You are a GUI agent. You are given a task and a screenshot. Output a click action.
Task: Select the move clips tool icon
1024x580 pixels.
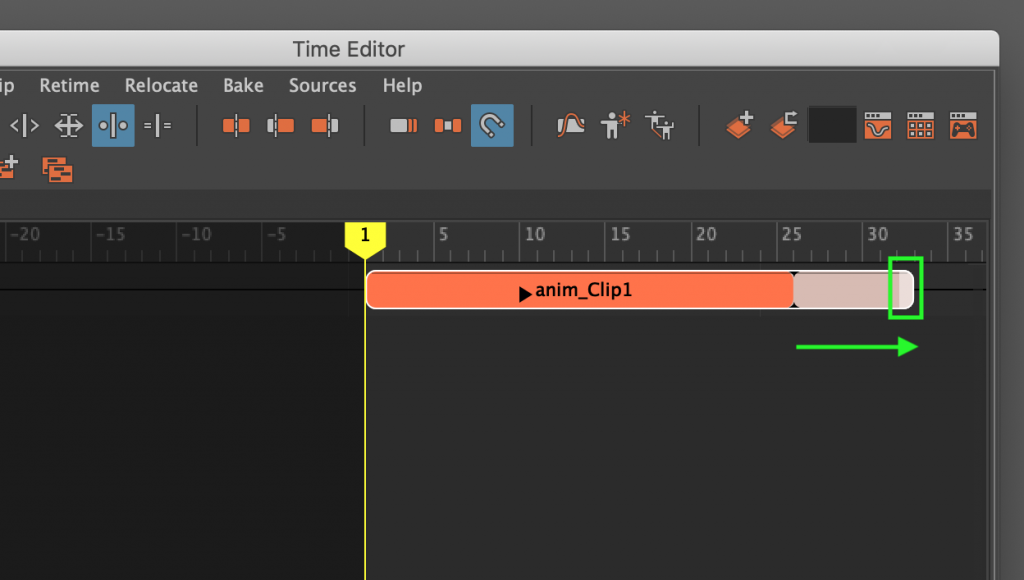tap(68, 125)
